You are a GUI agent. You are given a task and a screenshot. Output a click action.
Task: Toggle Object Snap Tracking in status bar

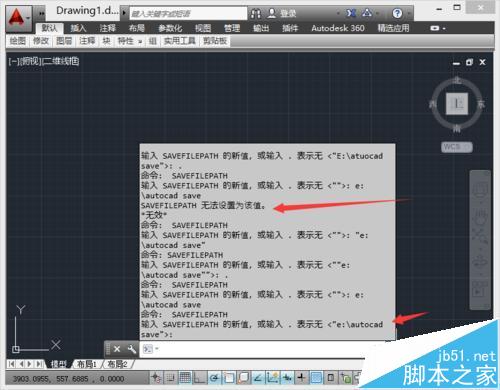[x=258, y=378]
